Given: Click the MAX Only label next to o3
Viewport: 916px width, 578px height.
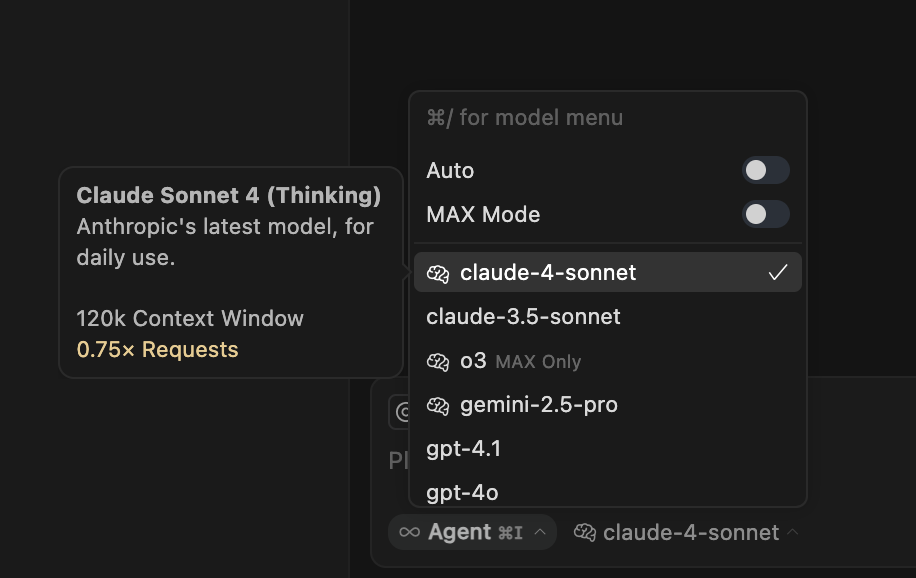Looking at the screenshot, I should click(538, 362).
